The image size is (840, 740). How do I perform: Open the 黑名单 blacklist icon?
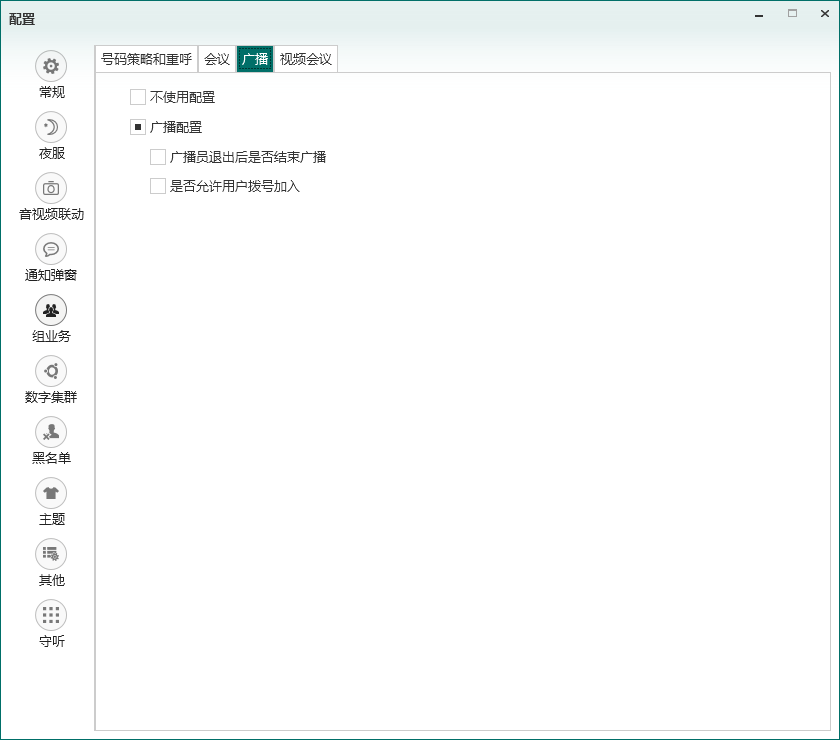click(51, 432)
